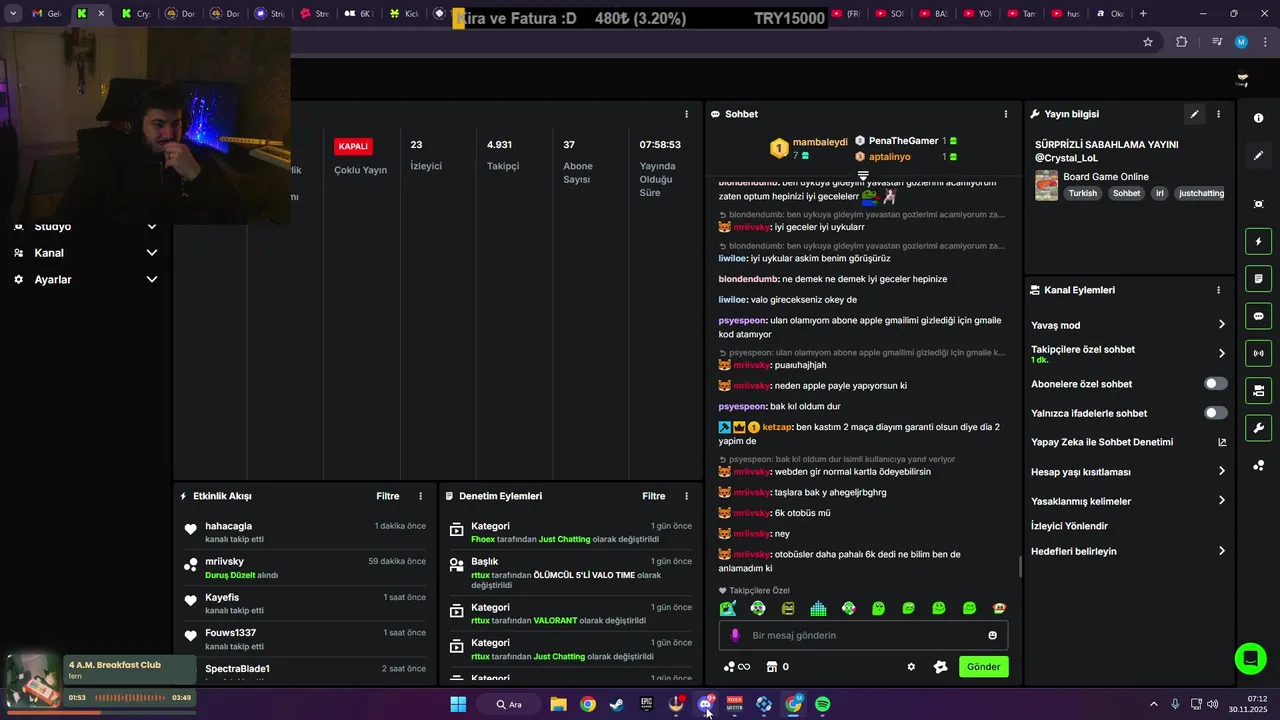Collapse the chat leaderboard arrow
Viewport: 1280px width, 720px height.
click(863, 175)
